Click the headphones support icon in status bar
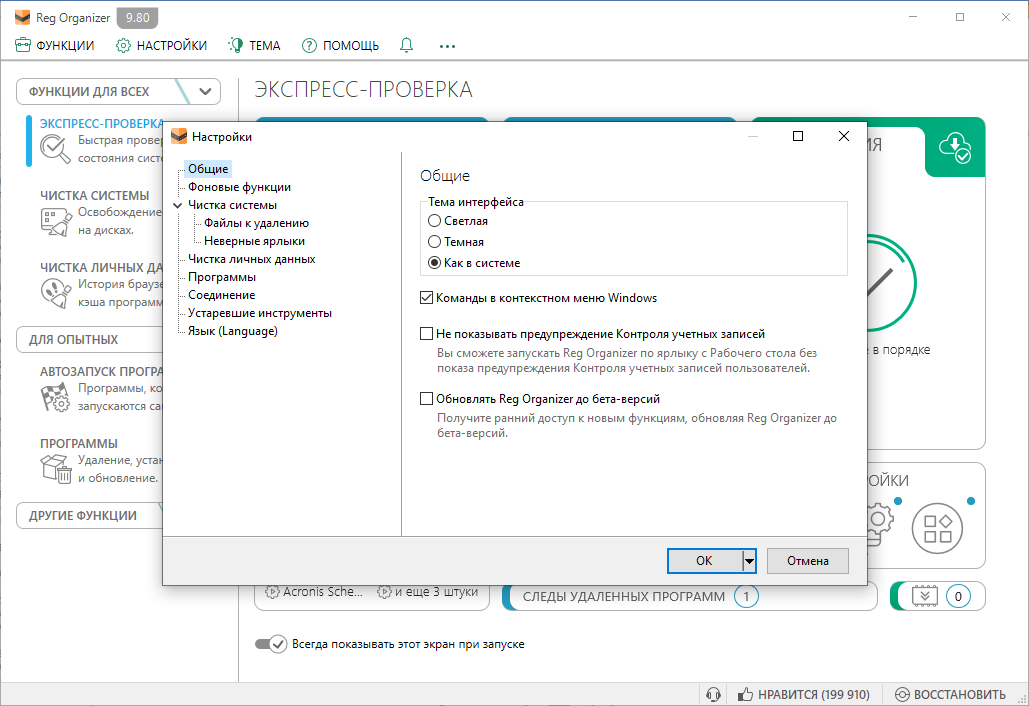The image size is (1029, 706). tap(714, 693)
